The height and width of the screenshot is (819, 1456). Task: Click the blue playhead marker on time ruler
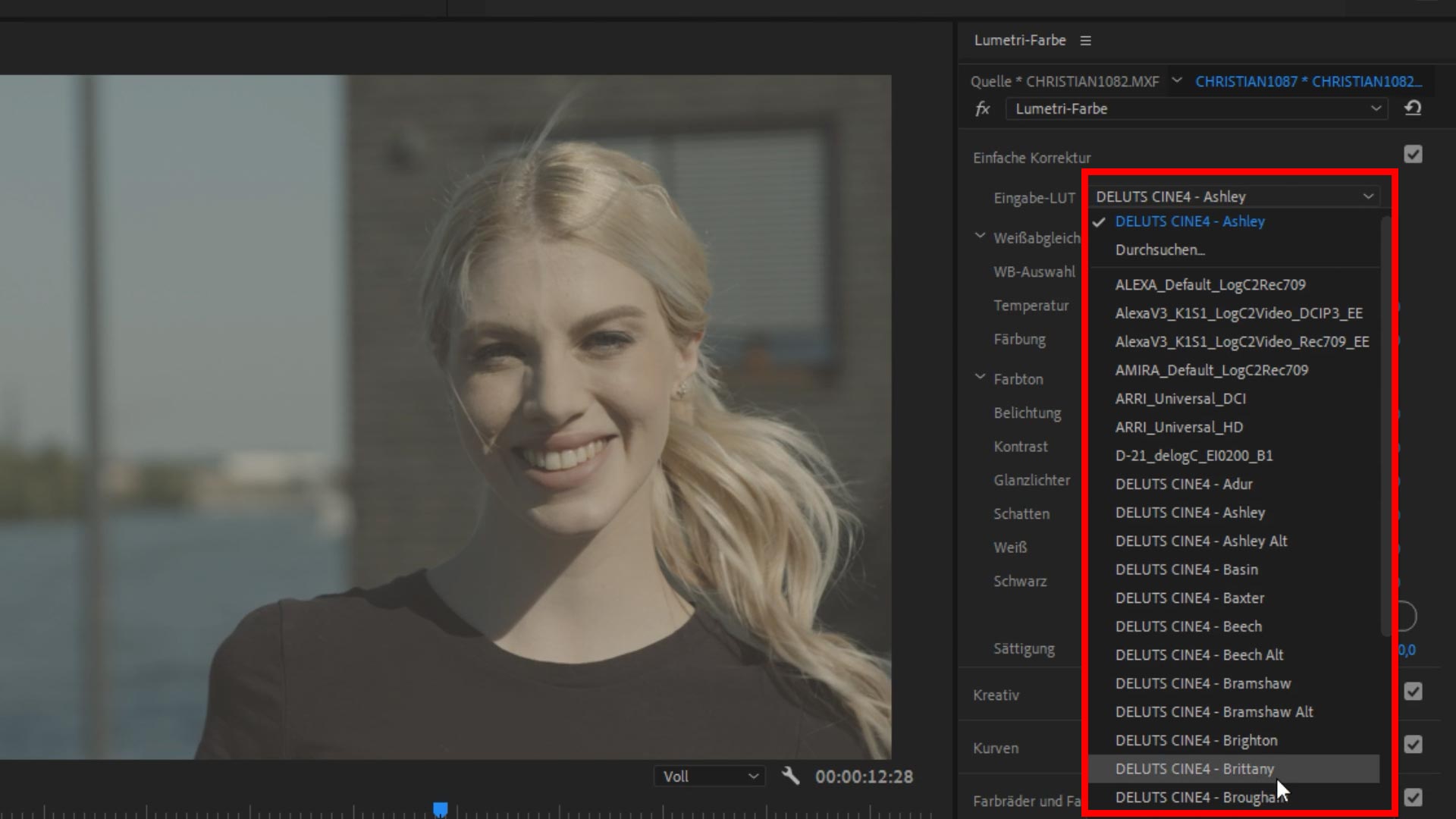click(440, 810)
